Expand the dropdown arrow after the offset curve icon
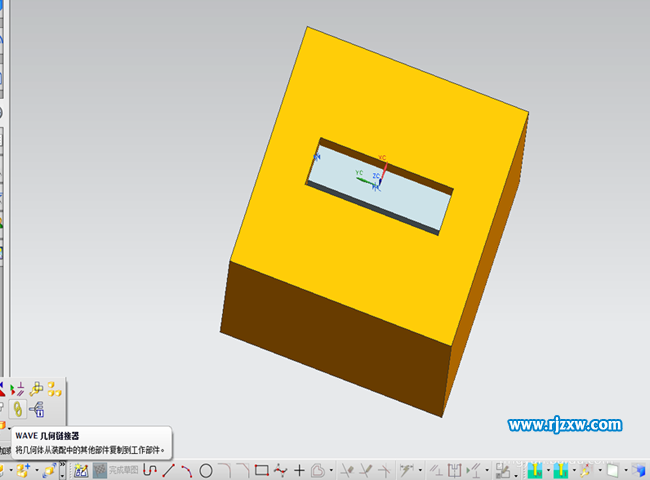This screenshot has height=480, width=650. tap(331, 470)
